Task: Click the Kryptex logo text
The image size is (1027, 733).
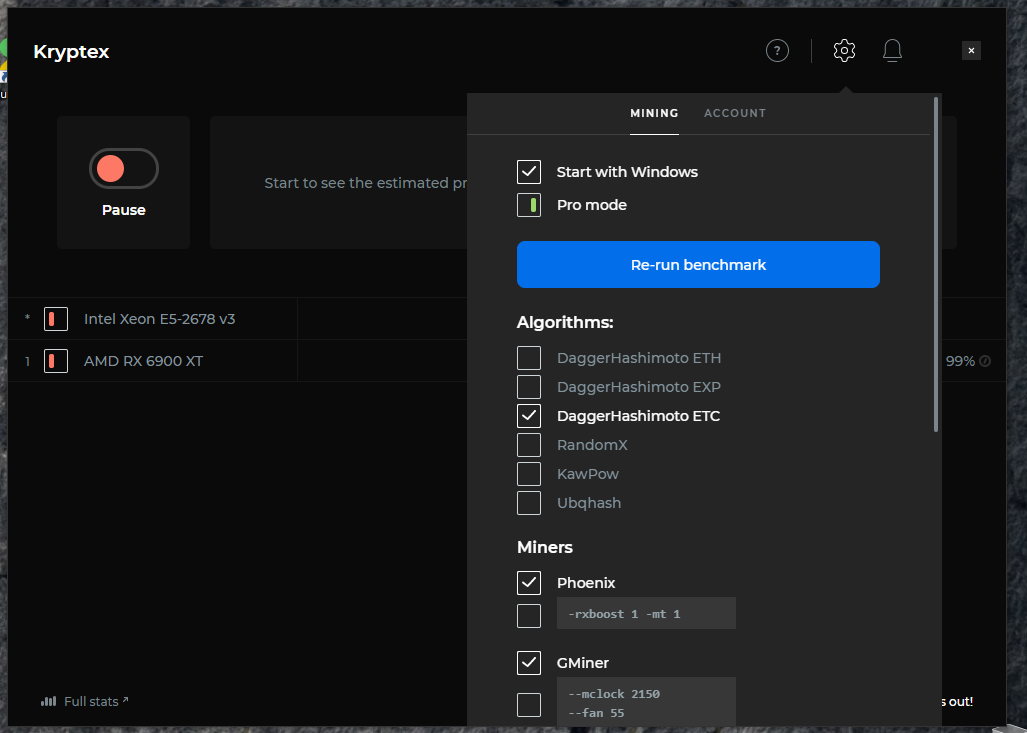Action: (x=71, y=52)
